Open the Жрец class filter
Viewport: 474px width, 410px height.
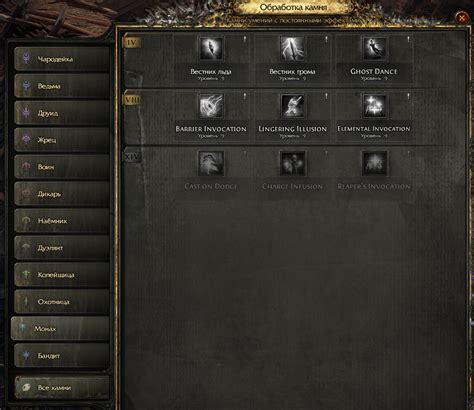pos(62,140)
